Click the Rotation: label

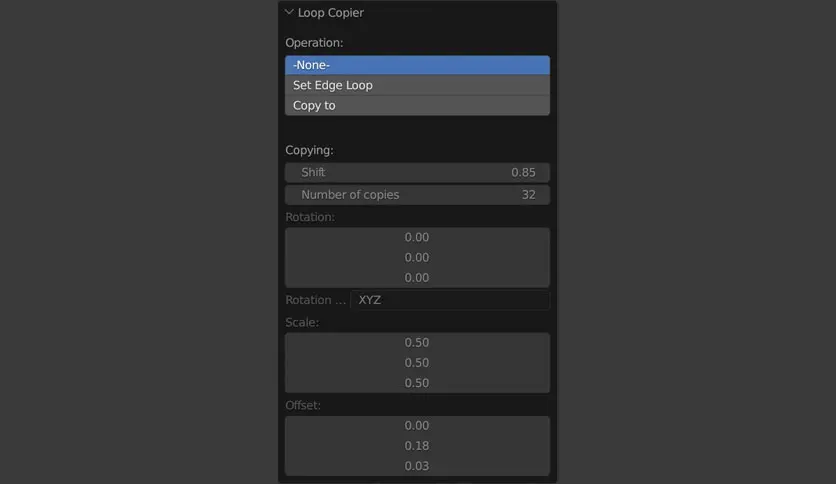click(310, 217)
